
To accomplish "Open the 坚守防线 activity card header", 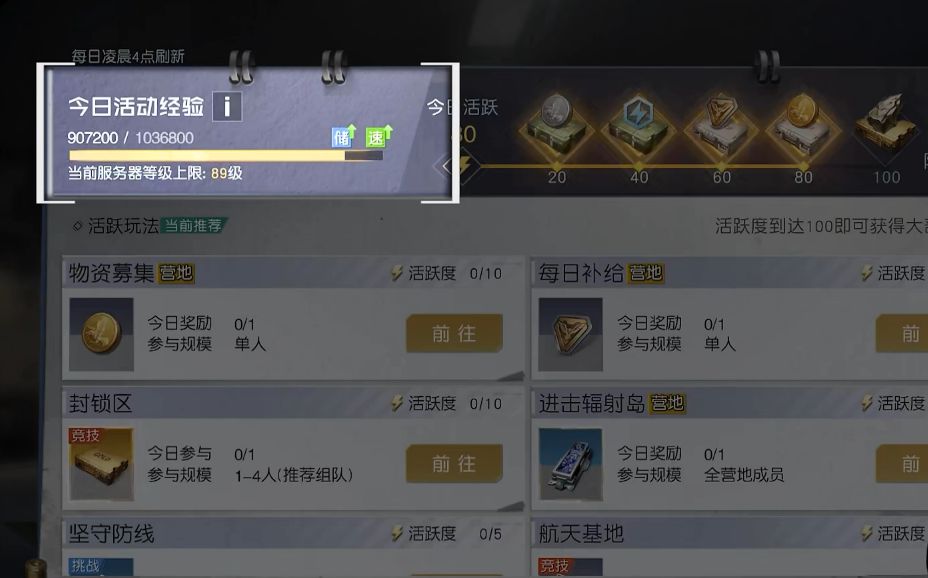I will [293, 534].
